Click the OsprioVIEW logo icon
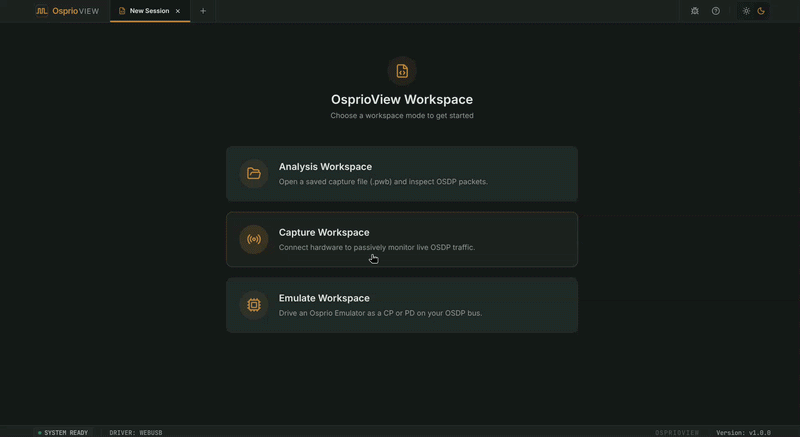 pyautogui.click(x=42, y=11)
